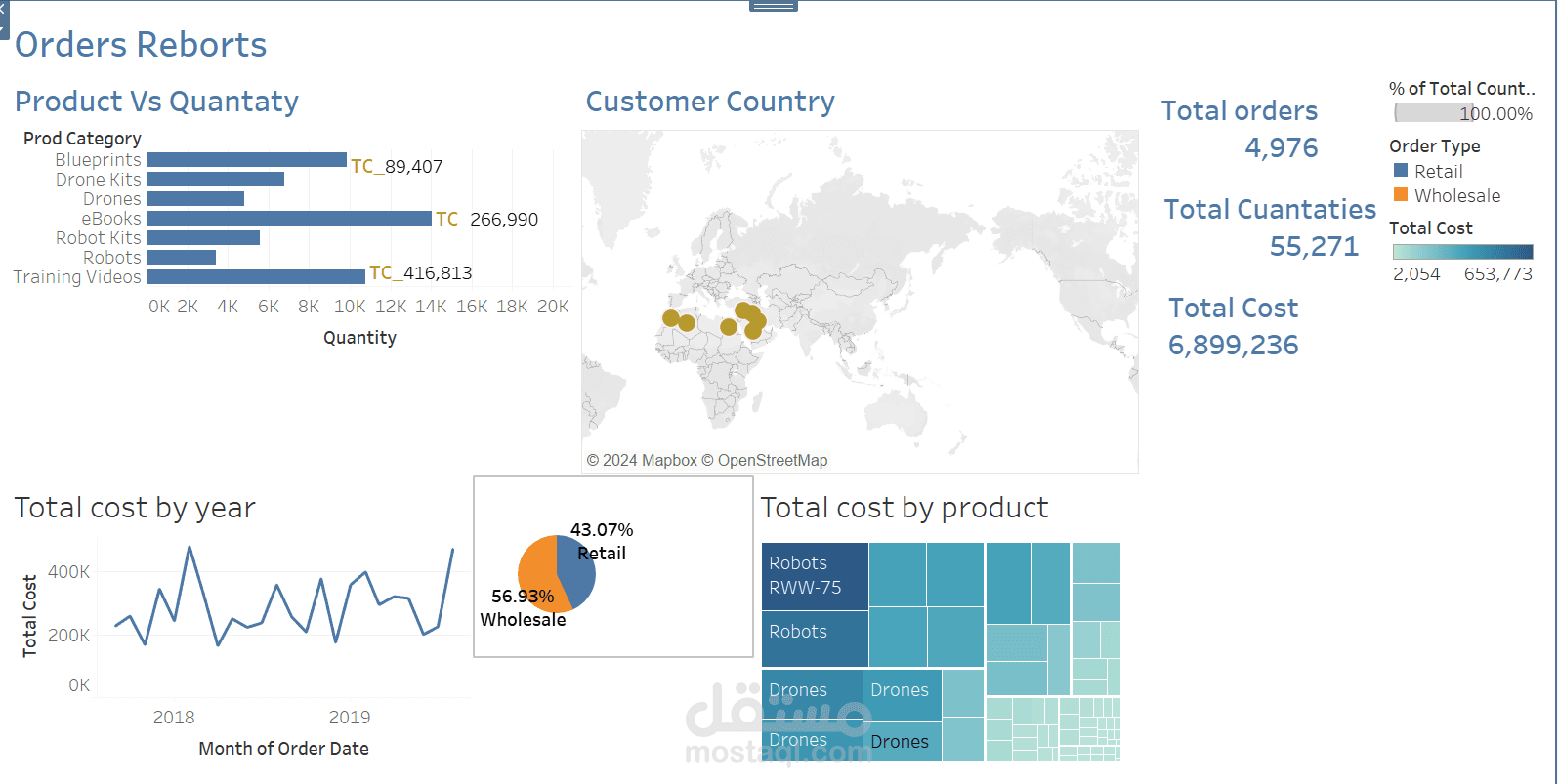Click the eBooks category label
The width and height of the screenshot is (1558, 784).
111,219
